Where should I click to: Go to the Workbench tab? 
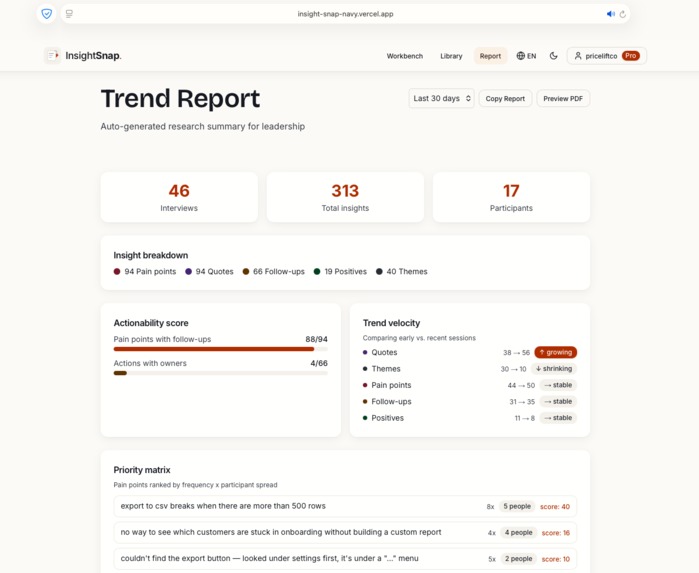coord(405,56)
